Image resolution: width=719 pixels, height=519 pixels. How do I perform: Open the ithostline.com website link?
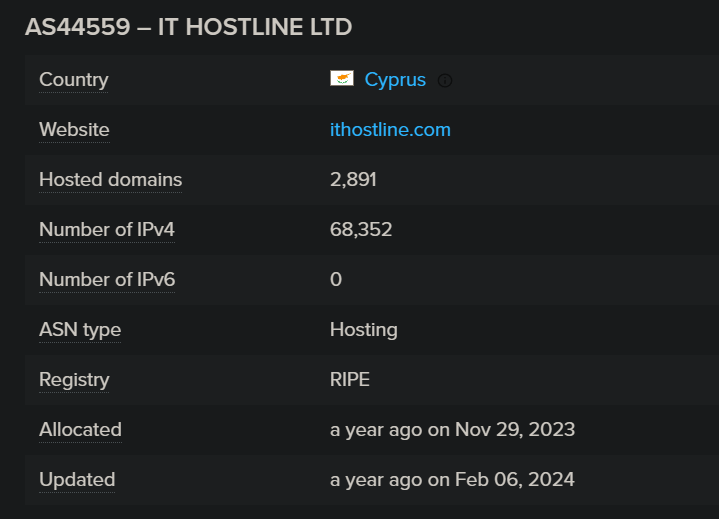tap(390, 130)
